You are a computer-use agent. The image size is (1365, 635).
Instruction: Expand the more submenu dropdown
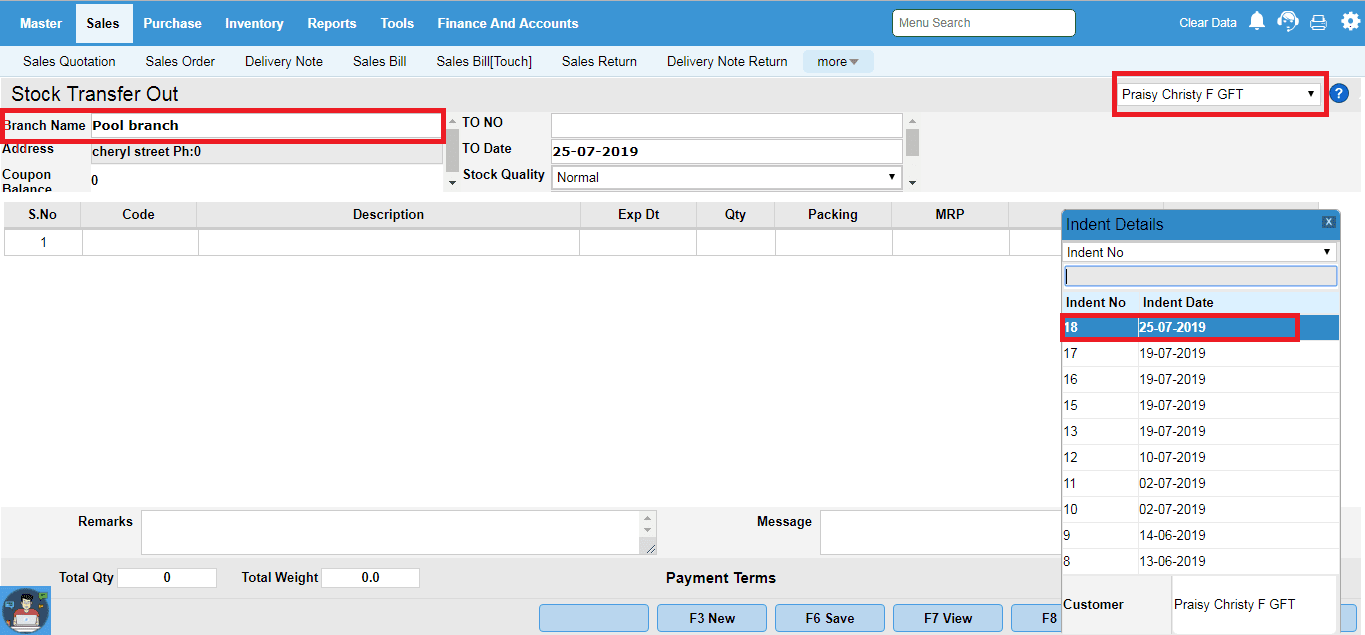click(x=838, y=62)
